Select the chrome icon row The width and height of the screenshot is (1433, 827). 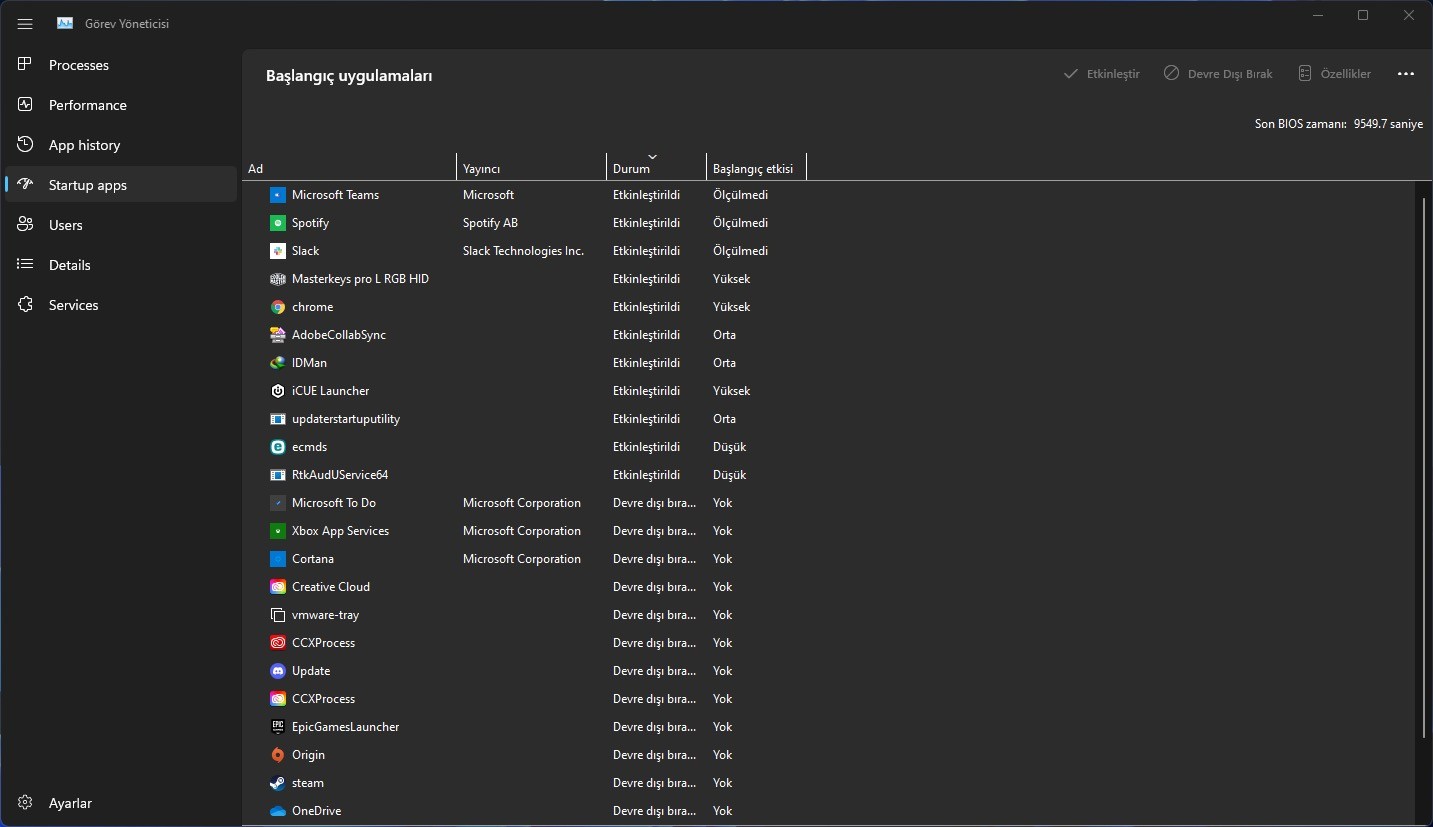pyautogui.click(x=278, y=307)
